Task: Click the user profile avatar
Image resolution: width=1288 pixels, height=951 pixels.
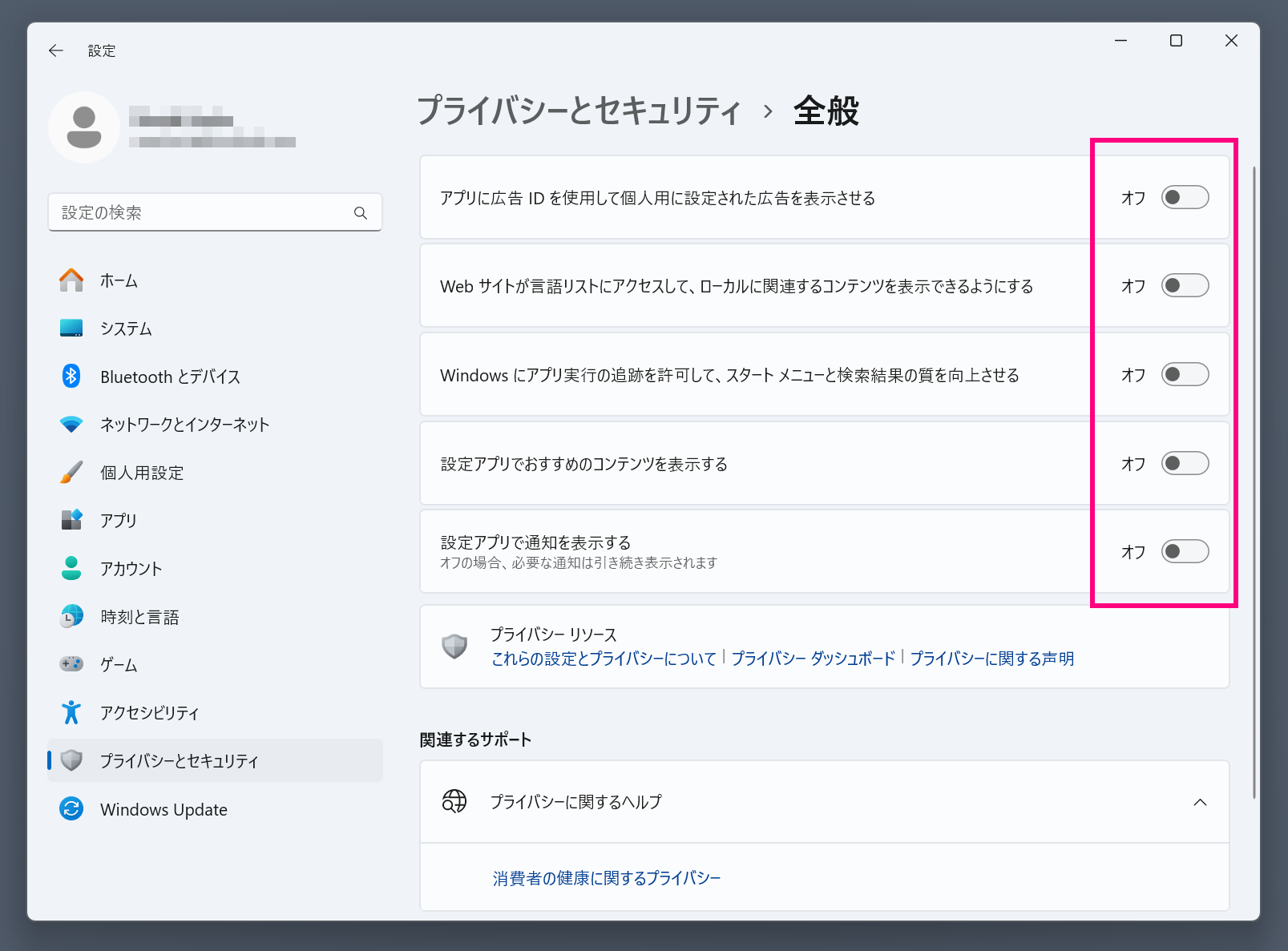Action: click(x=84, y=127)
